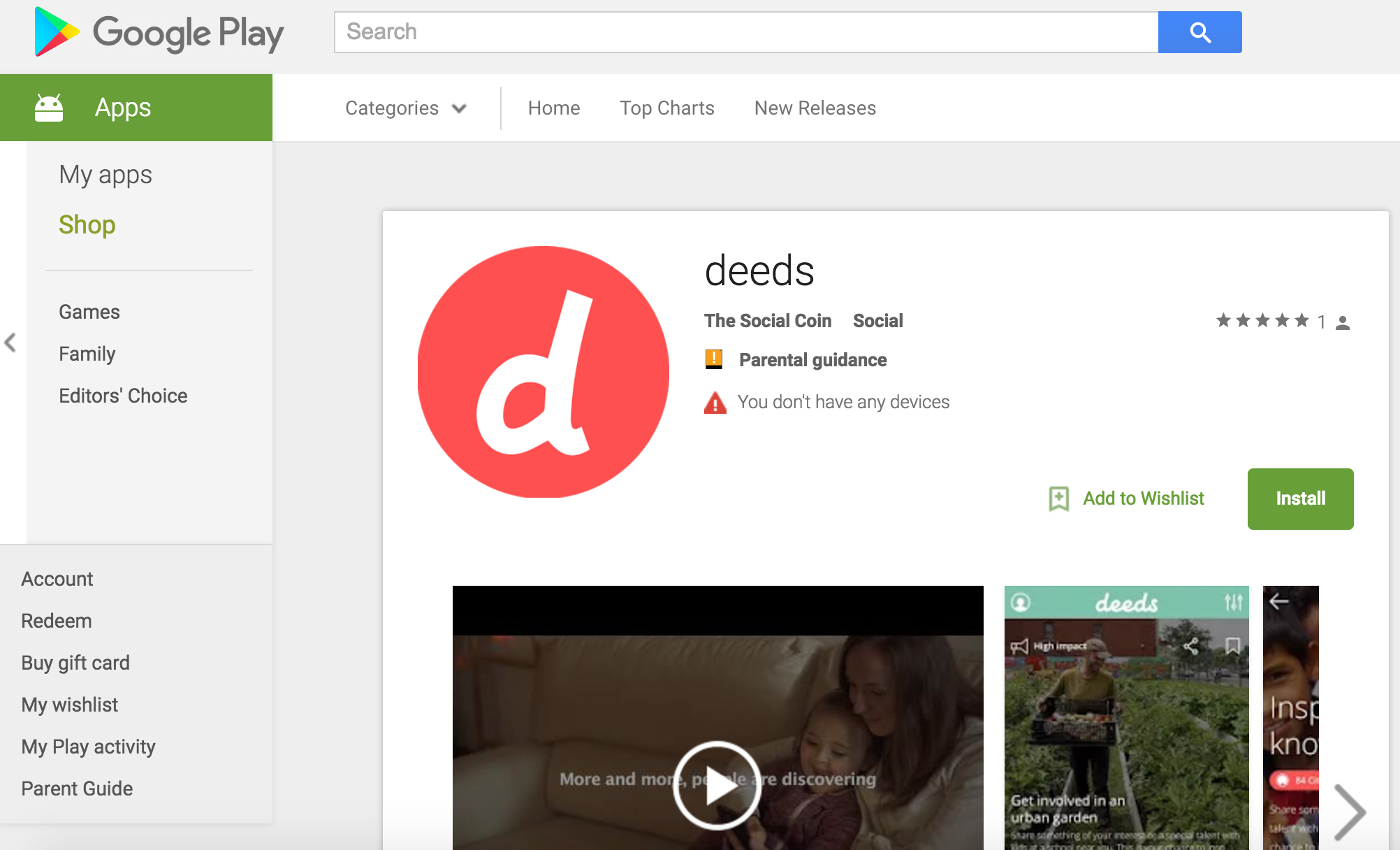
Task: Open the Top Charts tab
Action: [x=666, y=108]
